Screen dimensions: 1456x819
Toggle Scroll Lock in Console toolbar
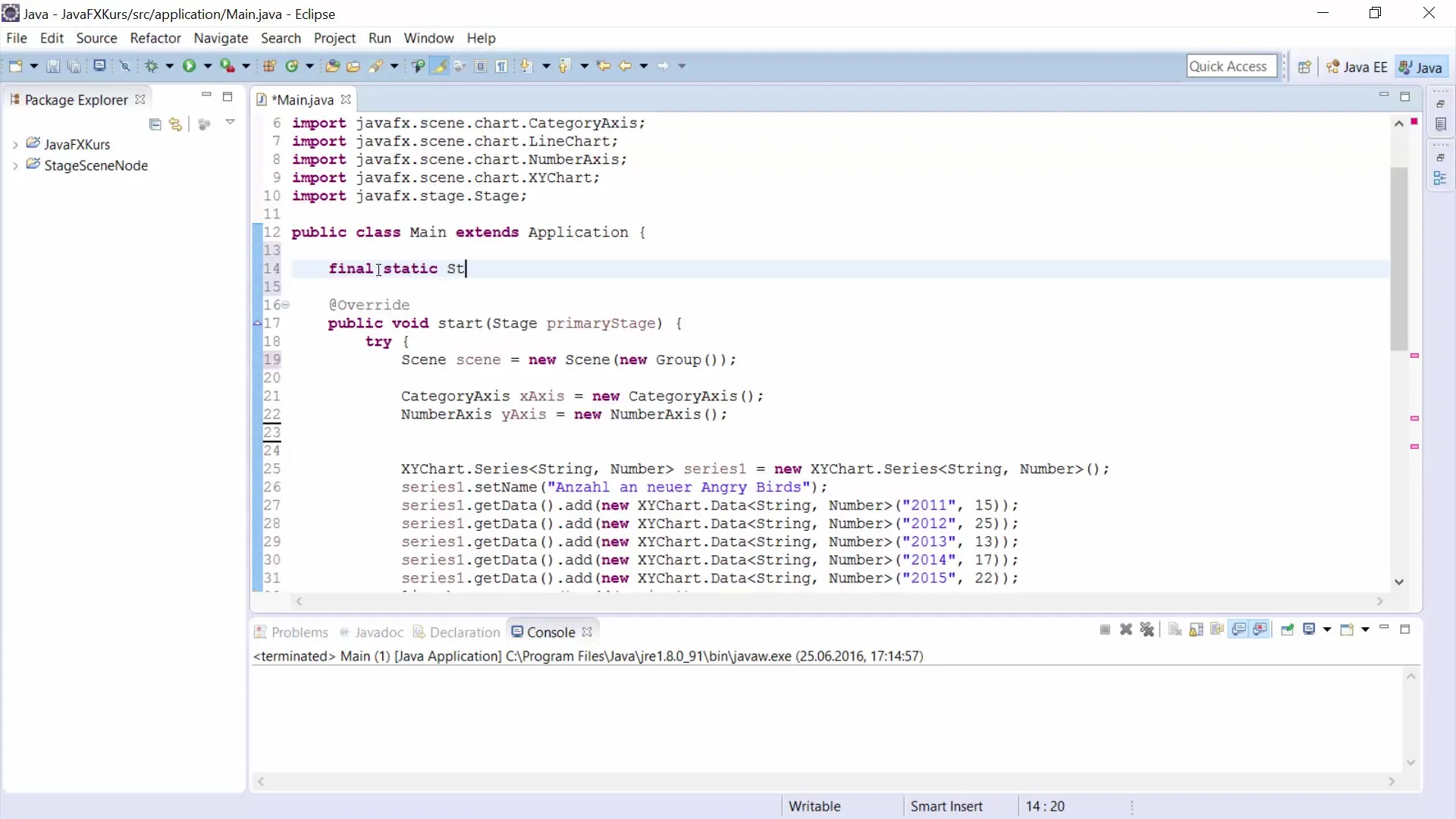(1197, 629)
